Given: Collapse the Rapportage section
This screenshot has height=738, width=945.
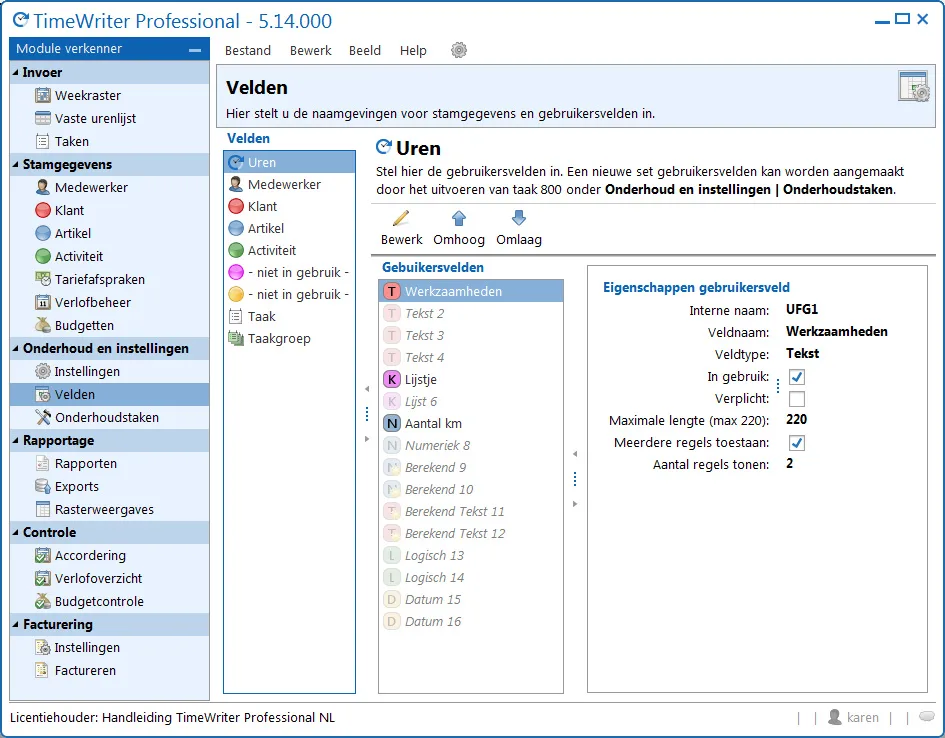Looking at the screenshot, I should 16,440.
